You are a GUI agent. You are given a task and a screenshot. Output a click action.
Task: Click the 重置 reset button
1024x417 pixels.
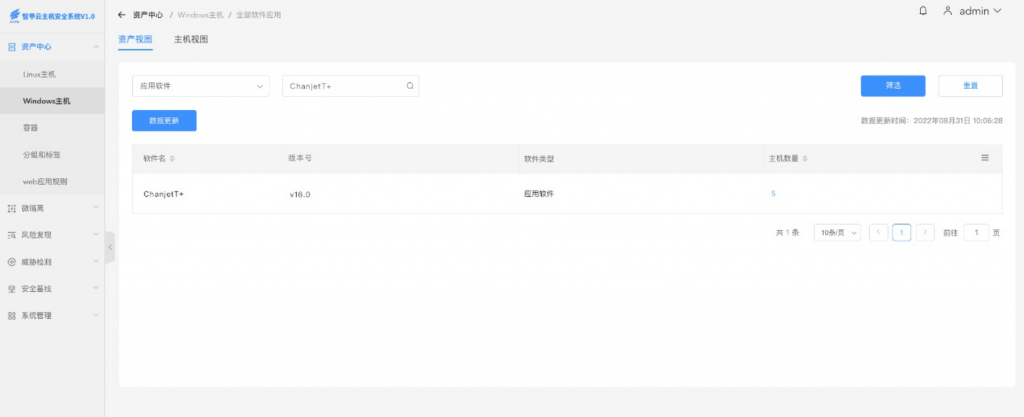(970, 86)
